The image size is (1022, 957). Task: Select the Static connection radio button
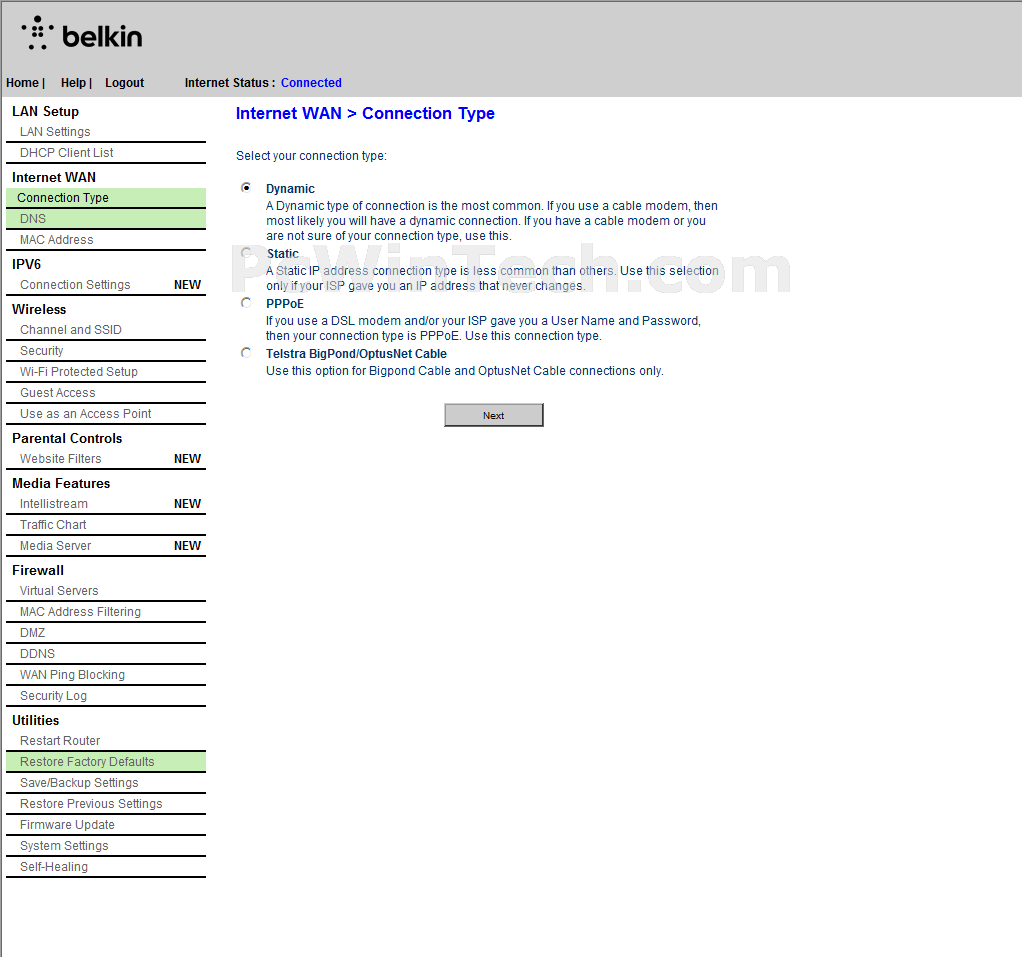[246, 253]
